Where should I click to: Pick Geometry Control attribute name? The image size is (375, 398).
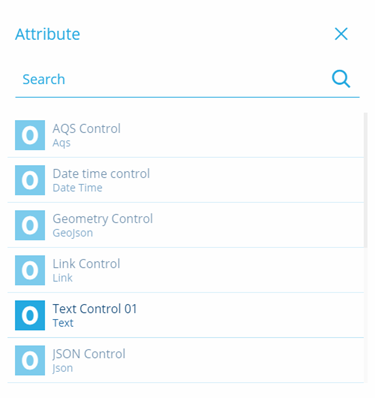[103, 219]
